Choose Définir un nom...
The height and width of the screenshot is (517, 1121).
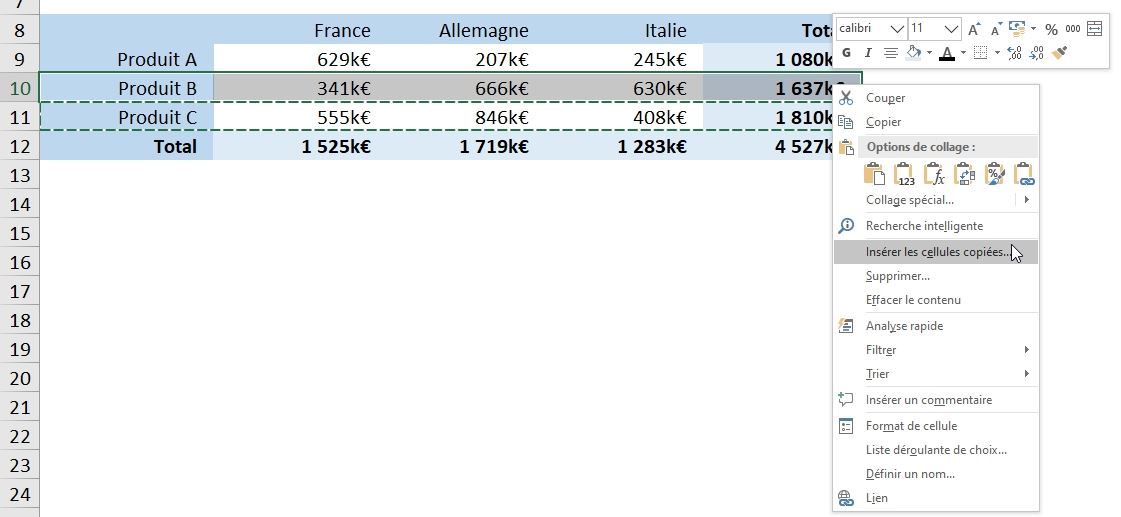936,474
